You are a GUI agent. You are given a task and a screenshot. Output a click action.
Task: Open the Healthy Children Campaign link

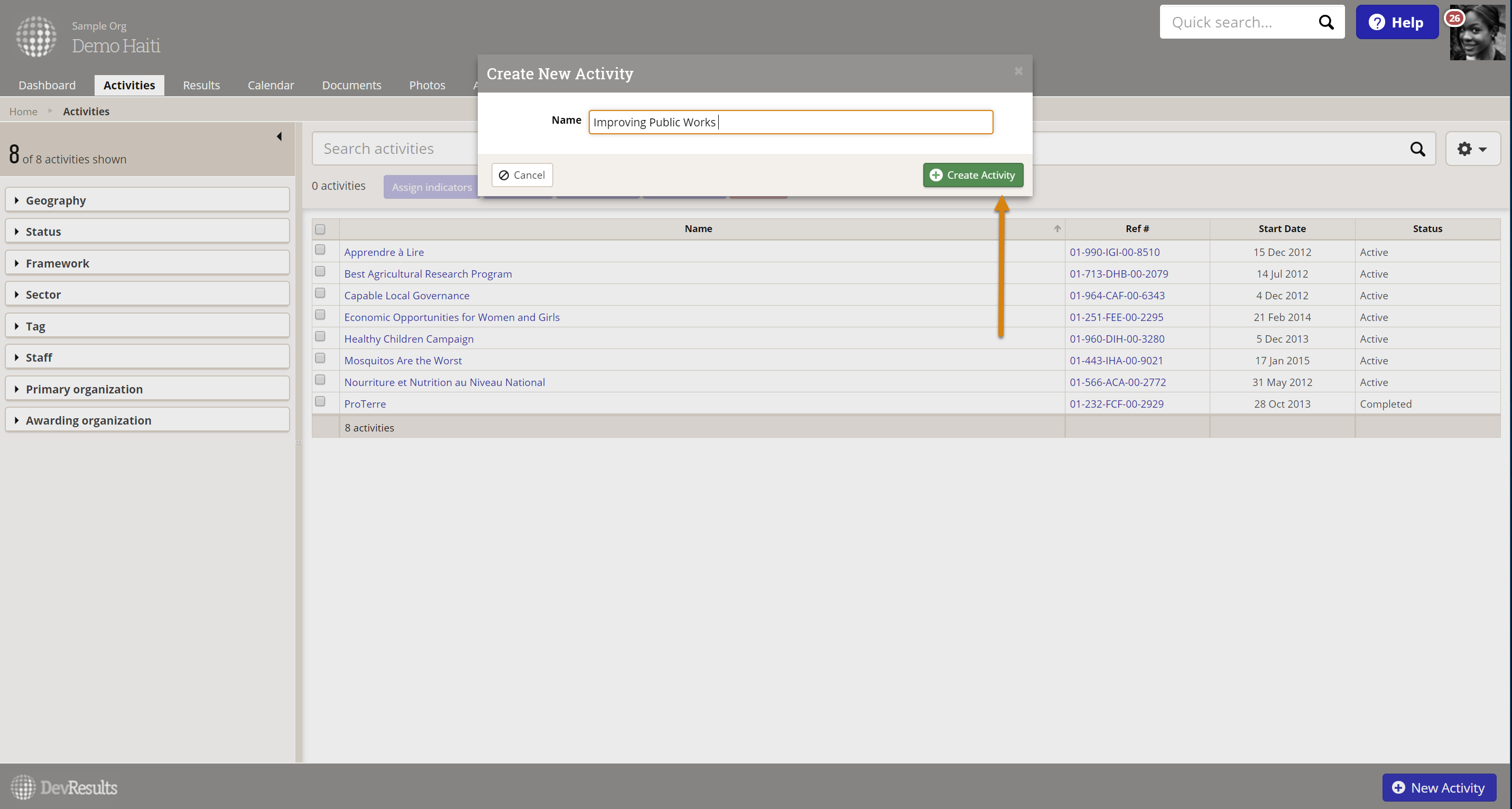pos(409,339)
